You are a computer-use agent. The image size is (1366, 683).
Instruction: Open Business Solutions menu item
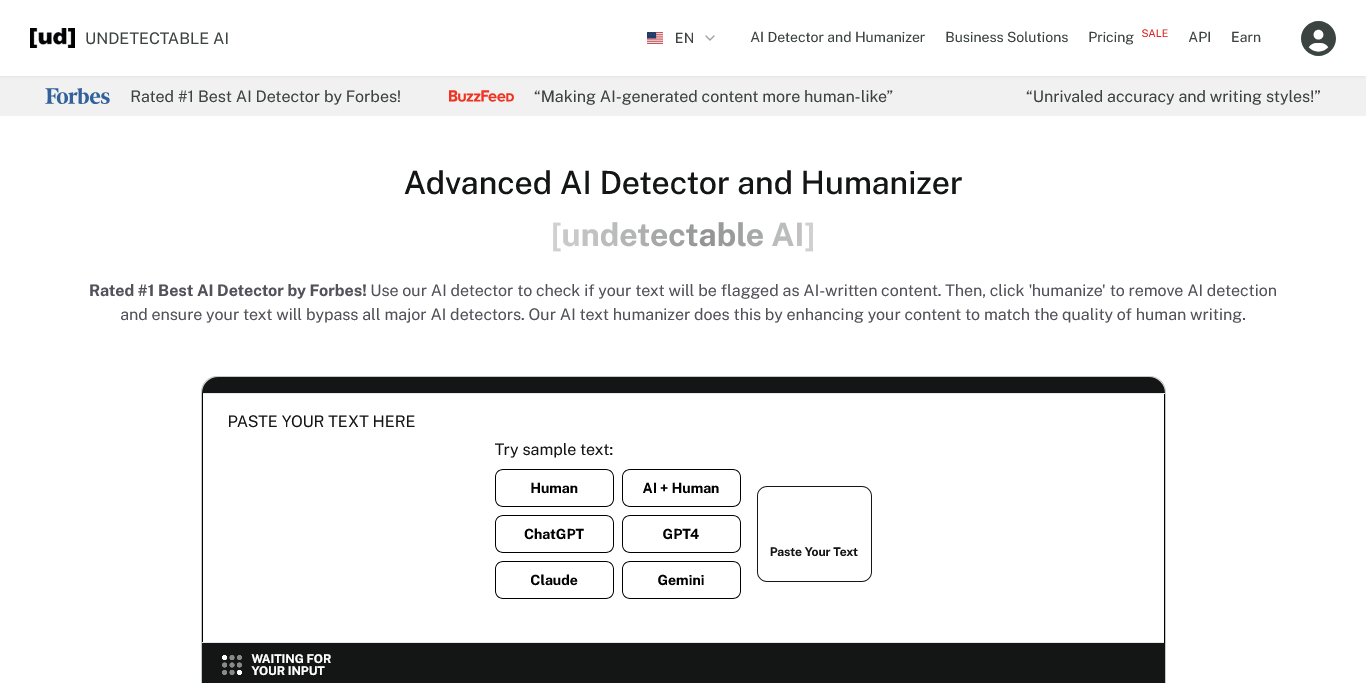pyautogui.click(x=1007, y=37)
